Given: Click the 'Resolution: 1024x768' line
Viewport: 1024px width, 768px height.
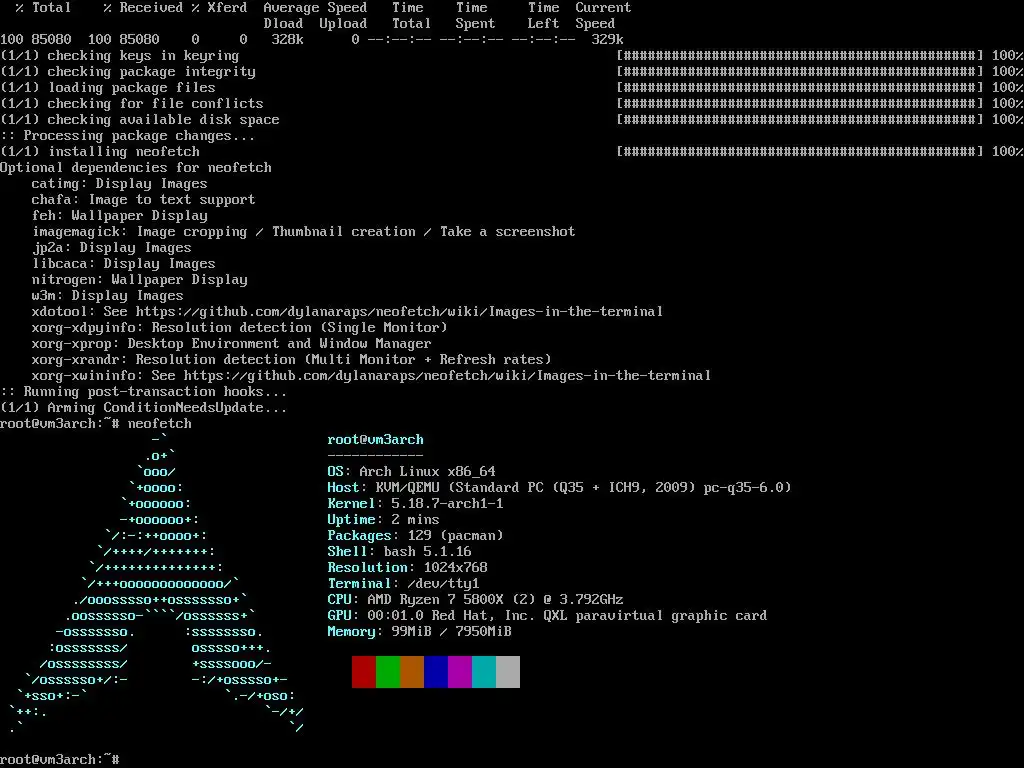Looking at the screenshot, I should coord(408,568).
